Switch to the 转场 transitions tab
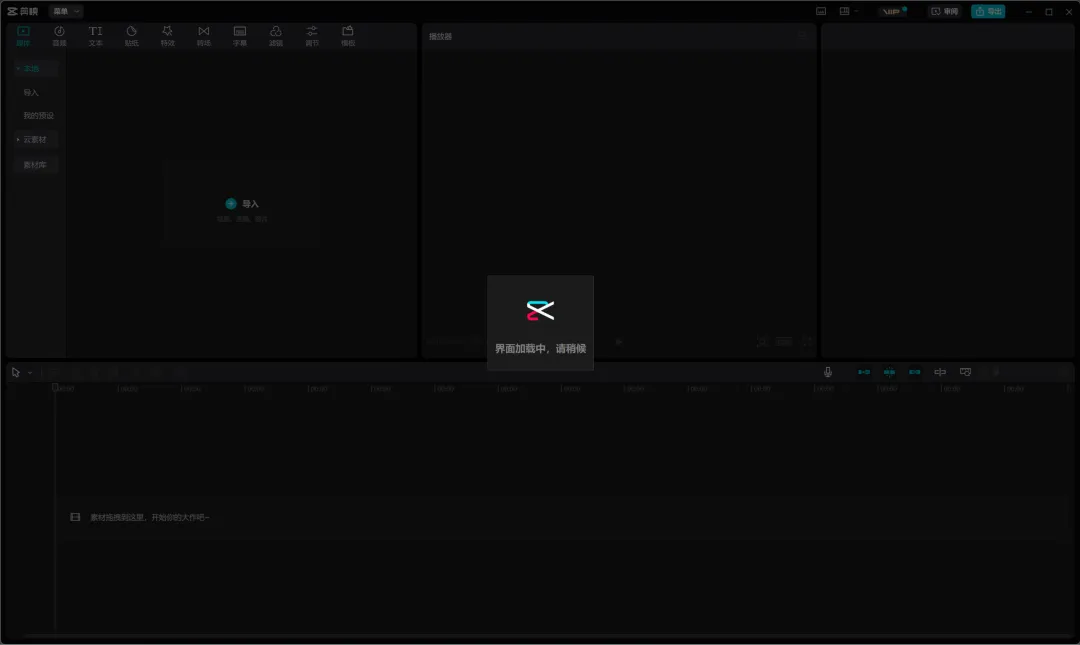Image resolution: width=1080 pixels, height=645 pixels. pyautogui.click(x=204, y=36)
